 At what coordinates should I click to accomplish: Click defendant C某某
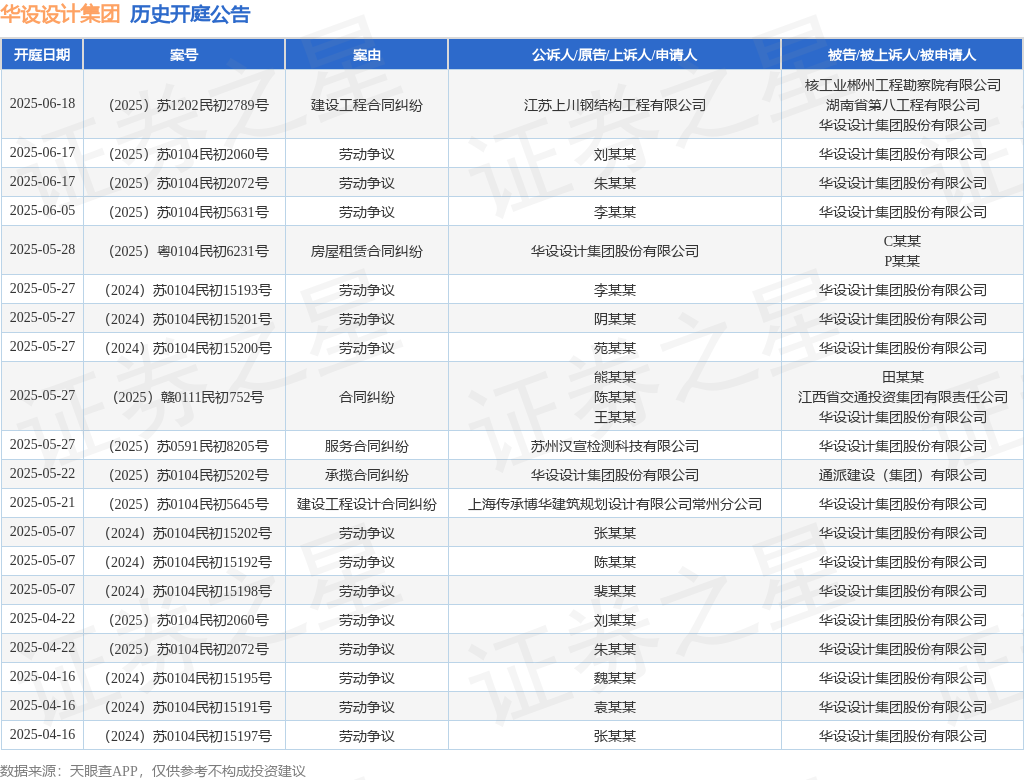point(903,241)
